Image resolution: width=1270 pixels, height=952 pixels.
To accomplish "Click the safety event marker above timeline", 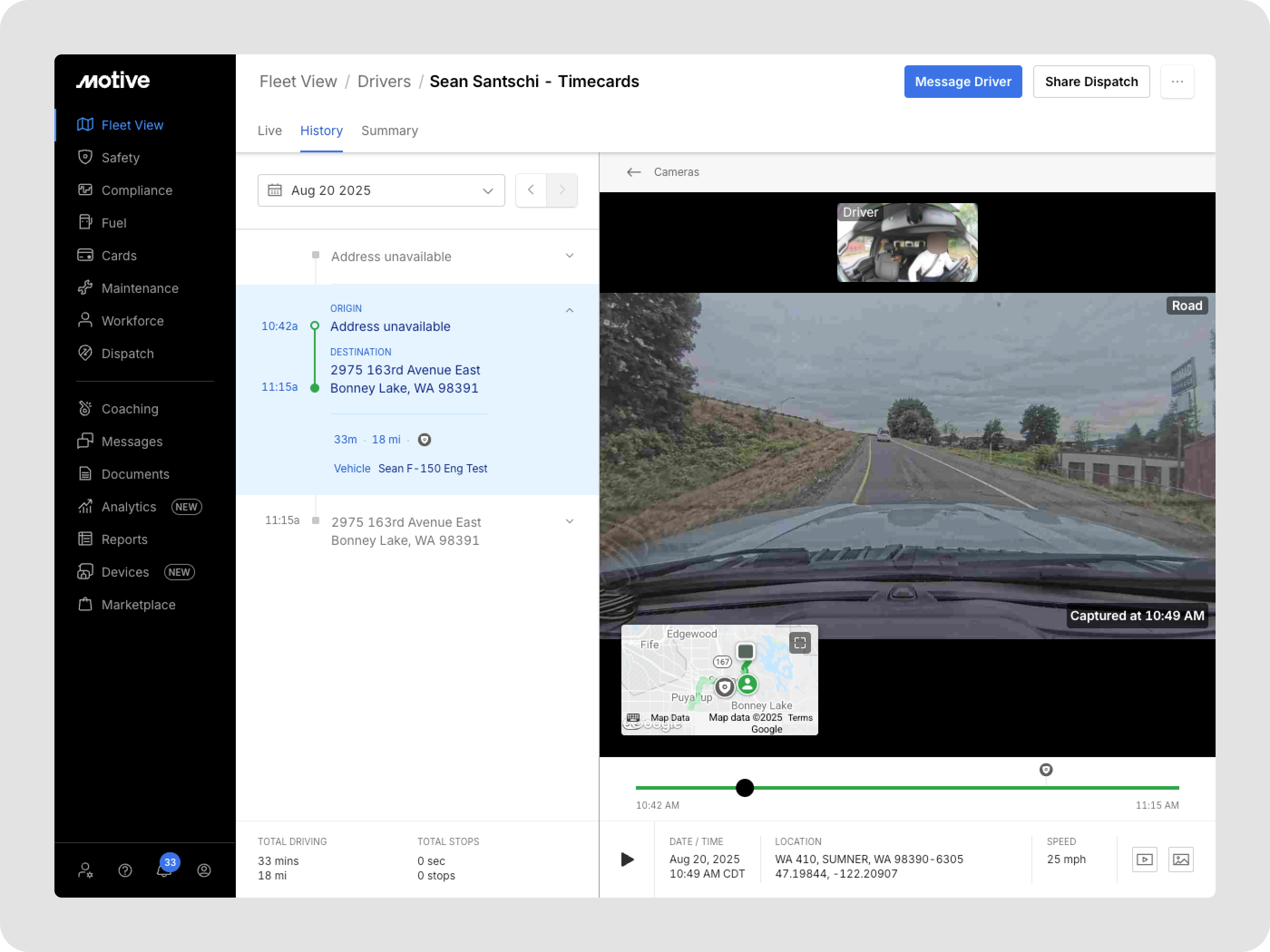I will coord(1045,769).
